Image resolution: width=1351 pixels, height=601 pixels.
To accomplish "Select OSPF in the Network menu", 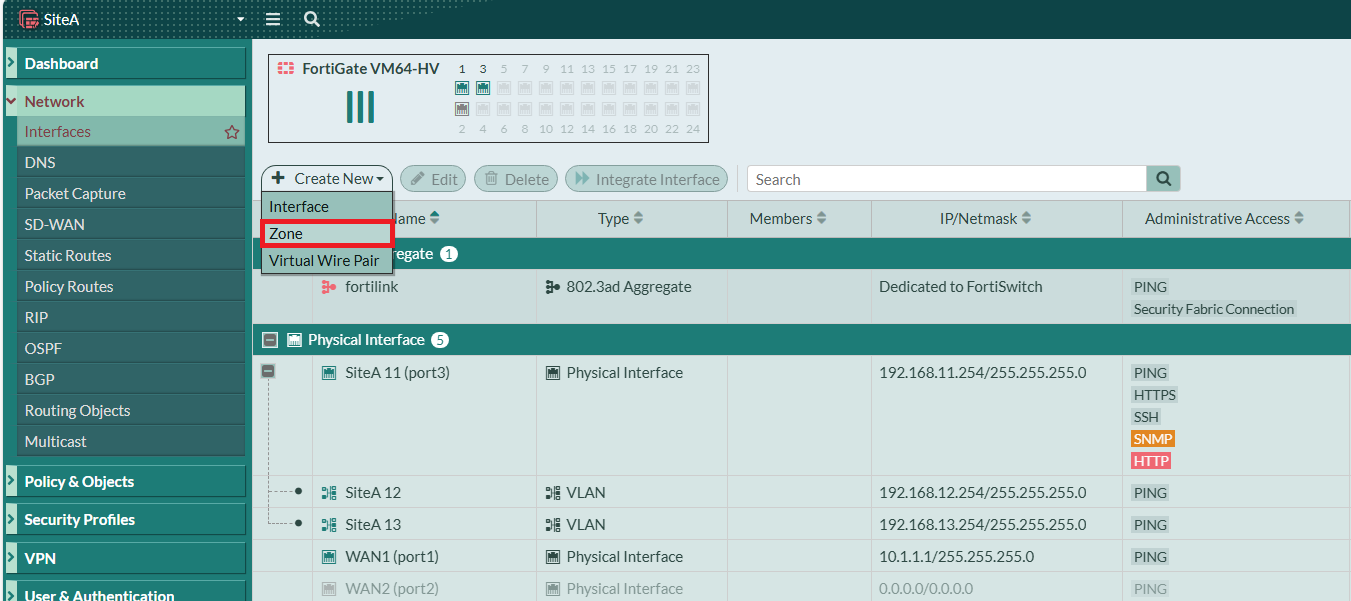I will pyautogui.click(x=131, y=349).
